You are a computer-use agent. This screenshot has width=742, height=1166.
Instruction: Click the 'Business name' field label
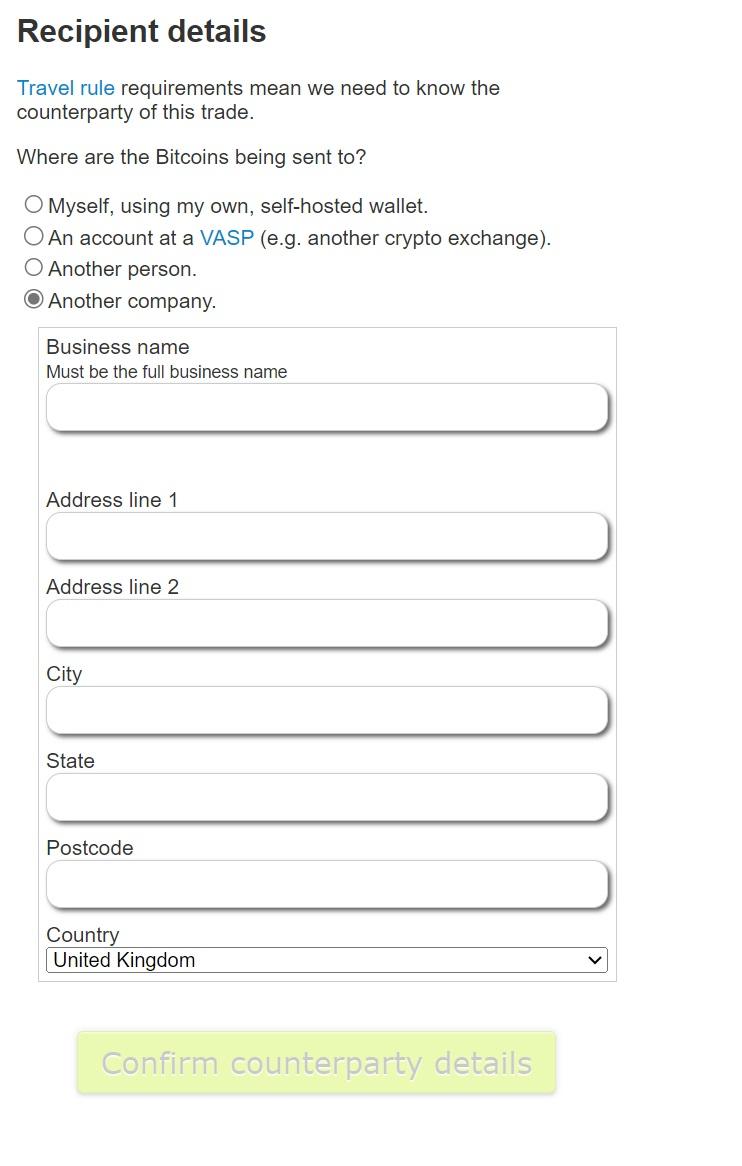[x=118, y=347]
